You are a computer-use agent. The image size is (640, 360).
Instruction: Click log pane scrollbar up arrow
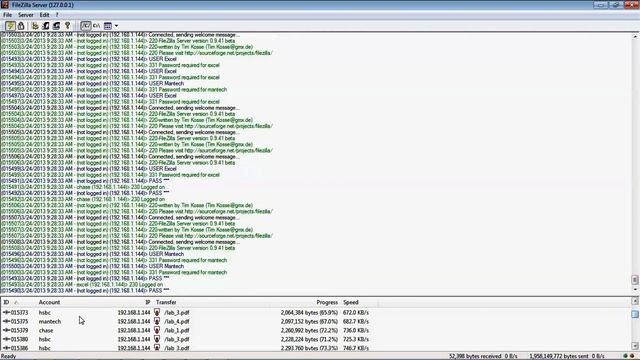[635, 37]
